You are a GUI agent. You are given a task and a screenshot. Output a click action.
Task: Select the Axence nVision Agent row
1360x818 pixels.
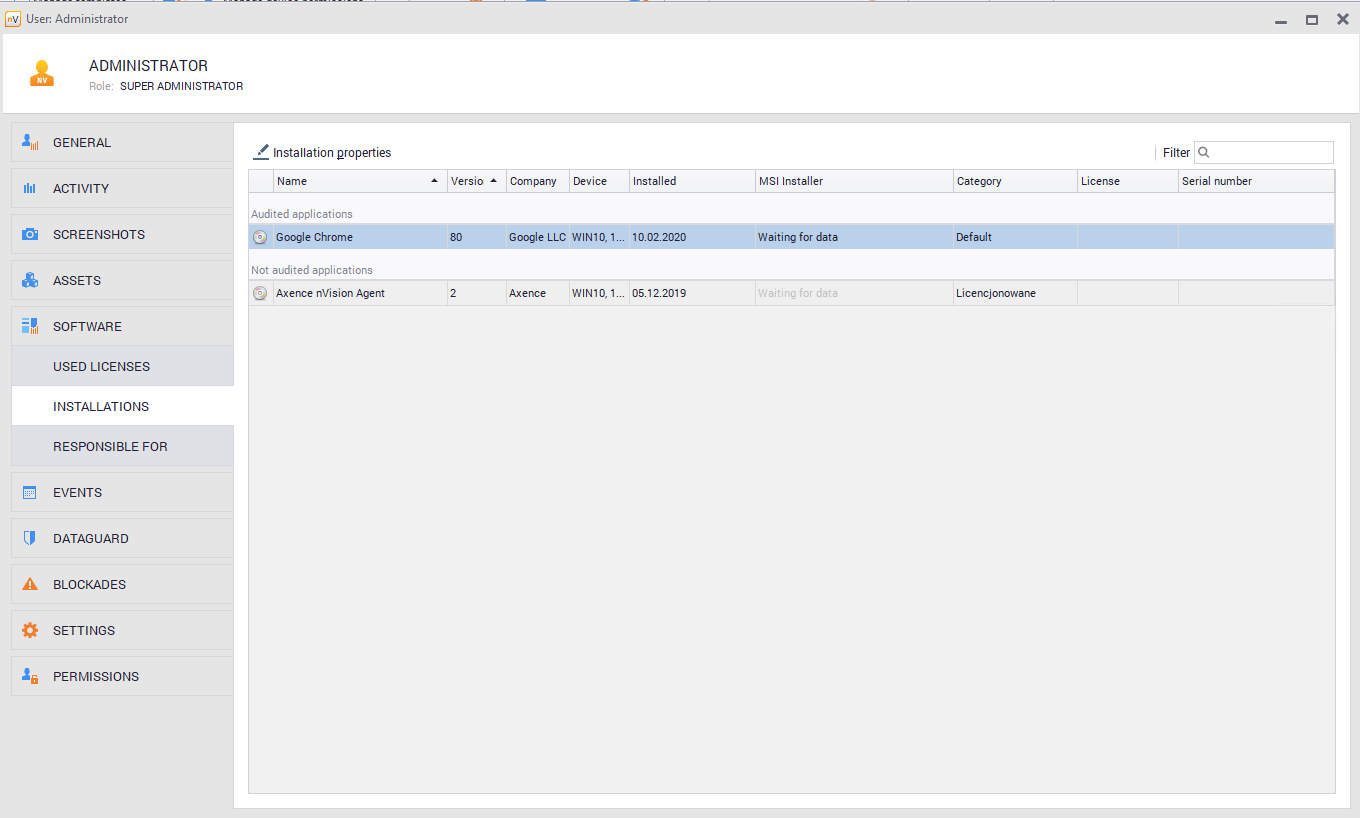[x=330, y=293]
